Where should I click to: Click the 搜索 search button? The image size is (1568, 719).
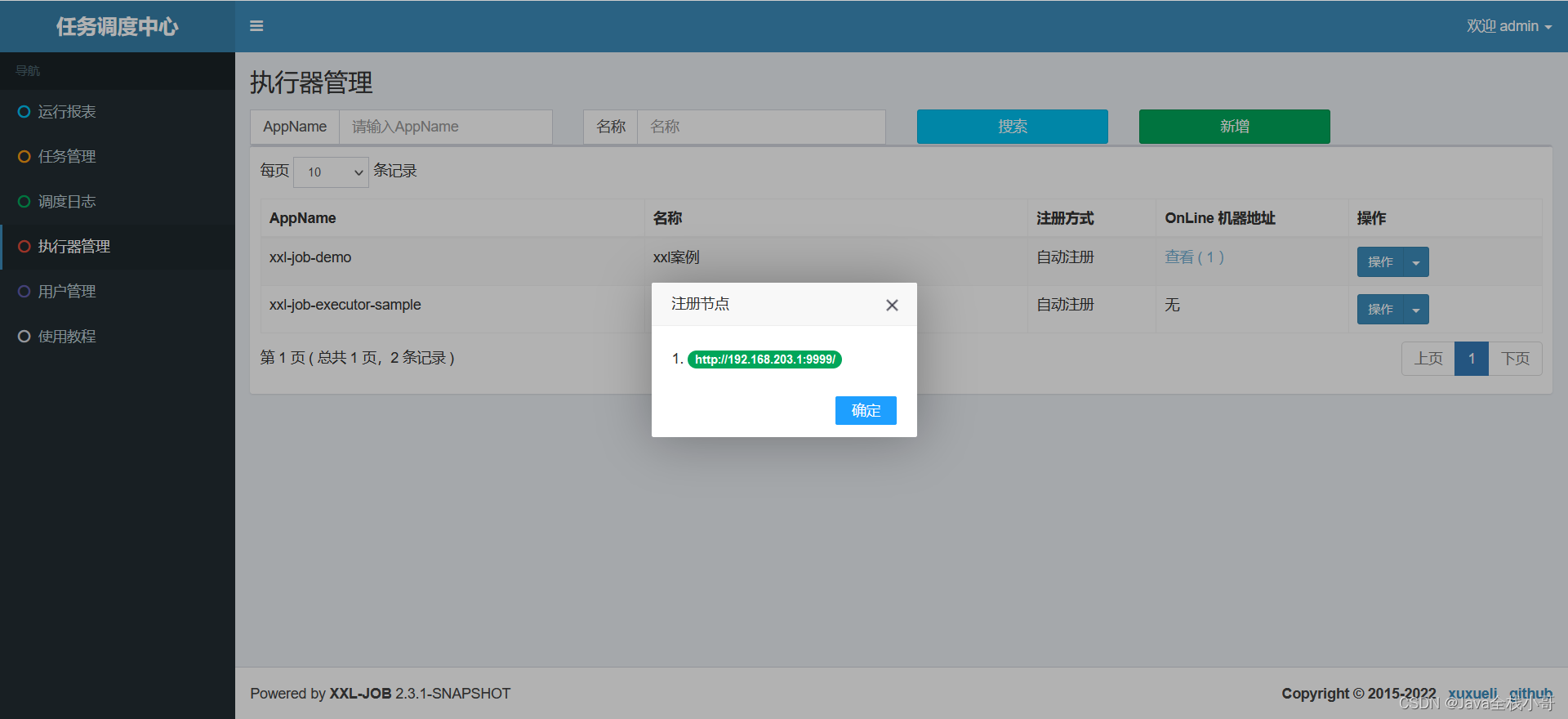point(1013,127)
